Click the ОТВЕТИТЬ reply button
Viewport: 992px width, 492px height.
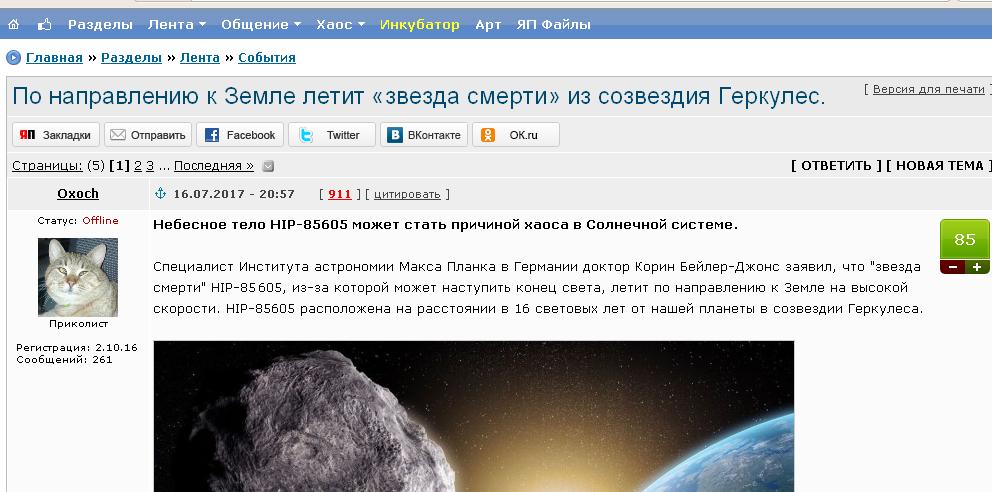pos(836,166)
